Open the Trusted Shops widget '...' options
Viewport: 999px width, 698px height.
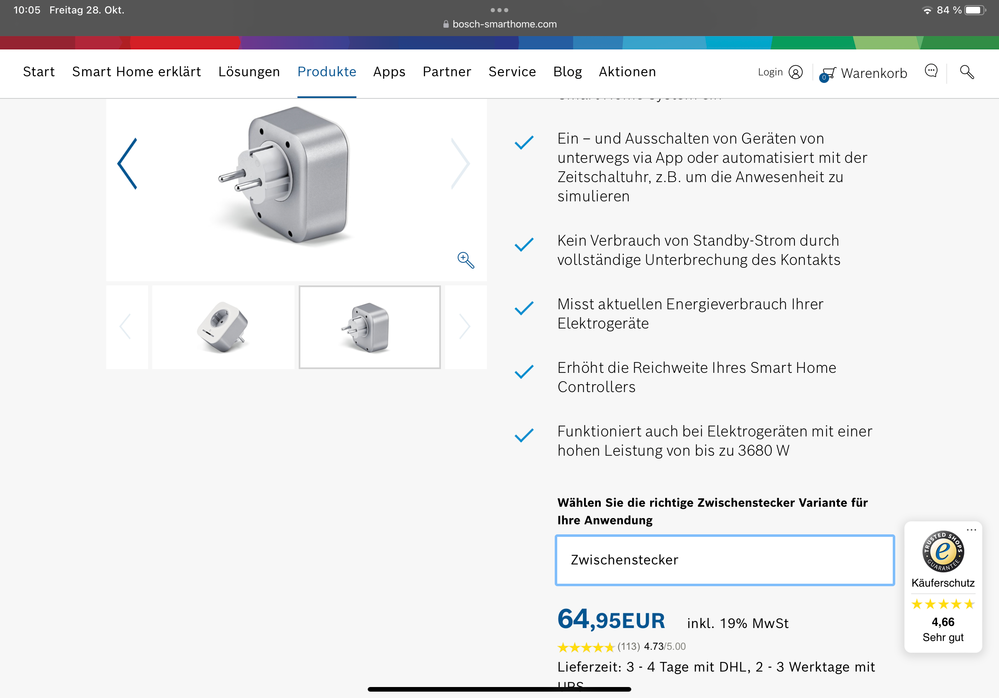971,528
